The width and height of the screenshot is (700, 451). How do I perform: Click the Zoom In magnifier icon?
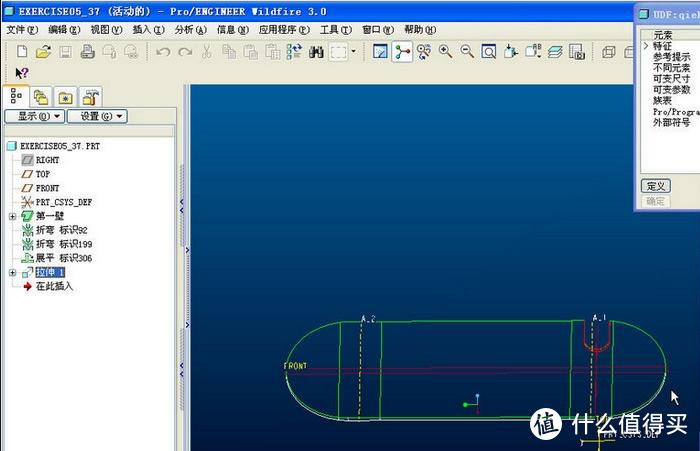pos(445,51)
